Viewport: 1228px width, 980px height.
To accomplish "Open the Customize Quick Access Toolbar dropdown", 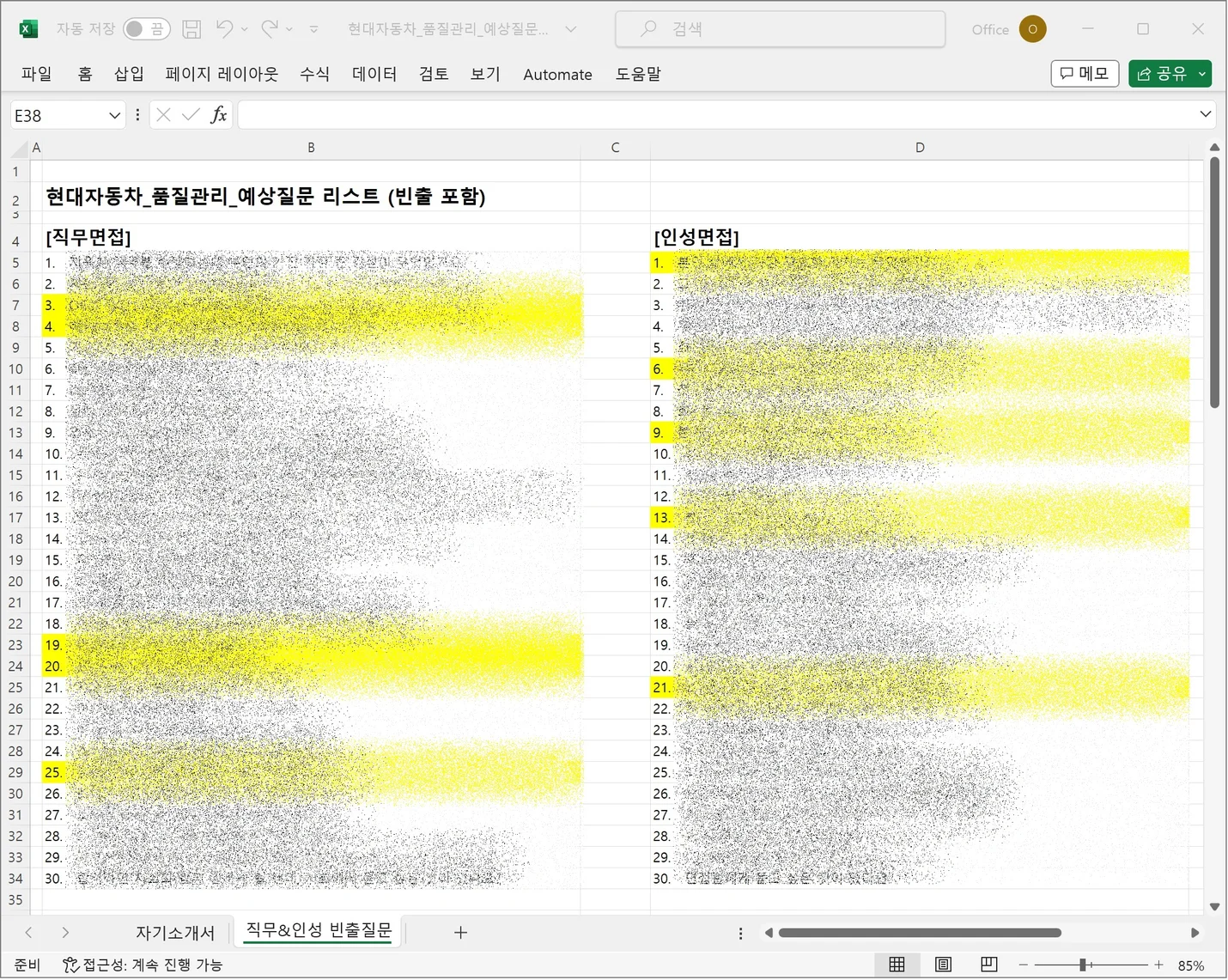I will (314, 29).
